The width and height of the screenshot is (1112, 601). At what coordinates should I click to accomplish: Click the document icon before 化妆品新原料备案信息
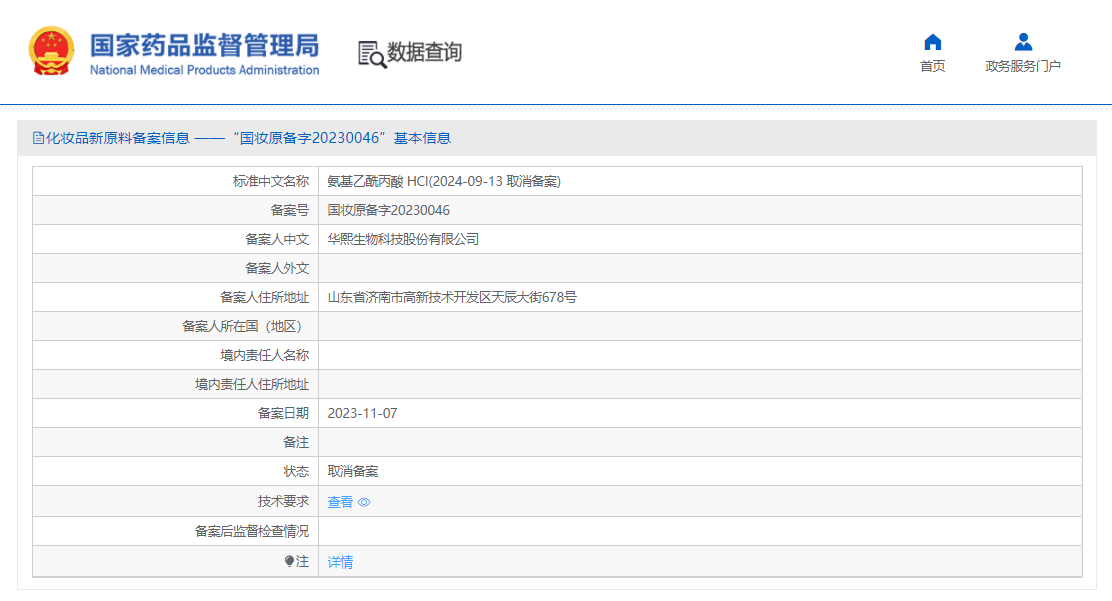[38, 138]
